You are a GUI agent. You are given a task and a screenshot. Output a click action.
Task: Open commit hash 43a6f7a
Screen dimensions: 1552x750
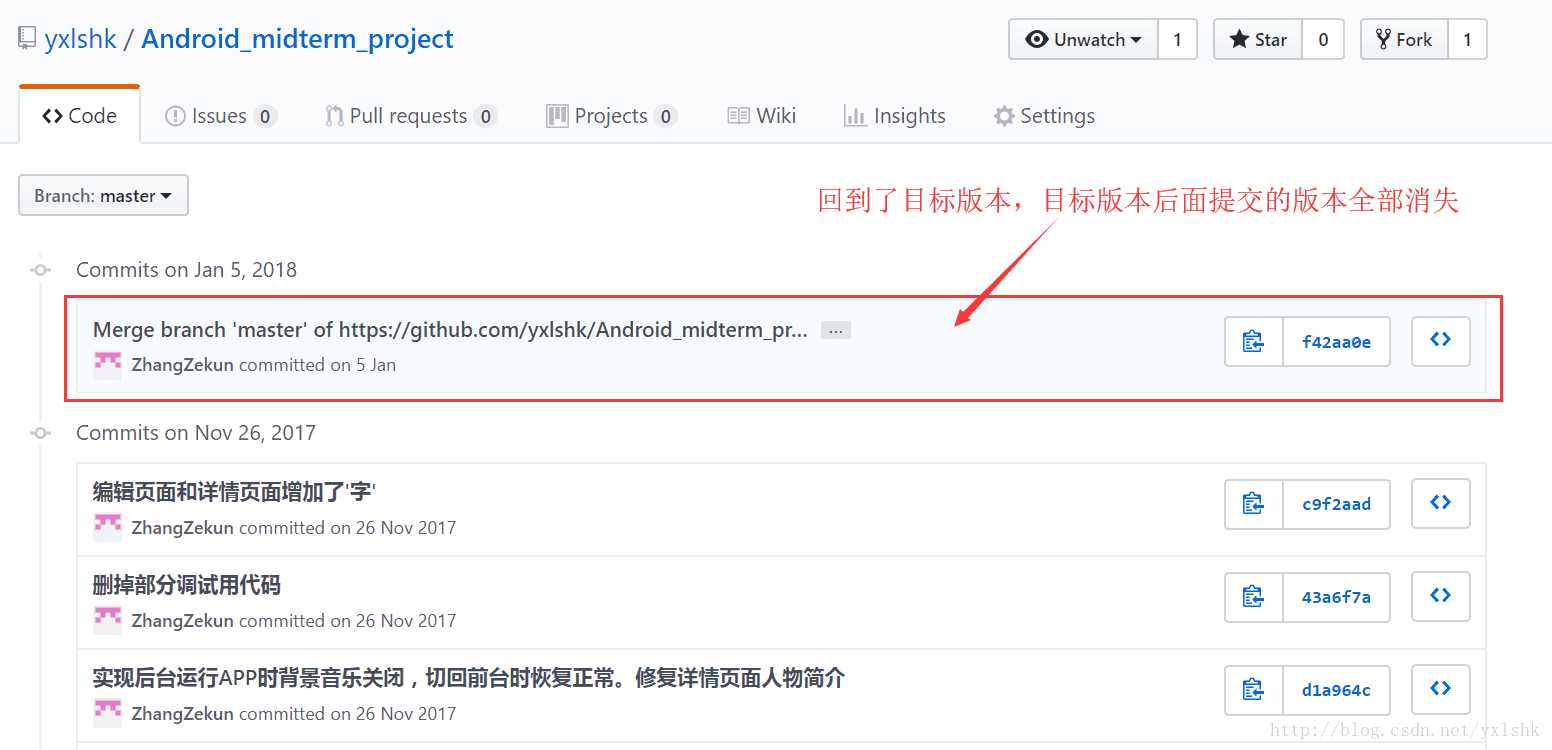(x=1336, y=597)
